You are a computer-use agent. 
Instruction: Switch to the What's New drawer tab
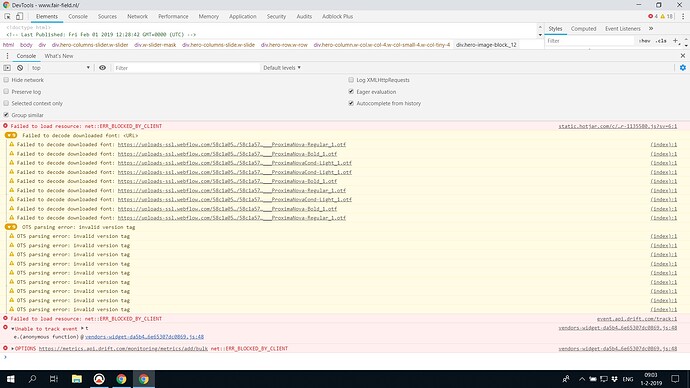tap(59, 56)
